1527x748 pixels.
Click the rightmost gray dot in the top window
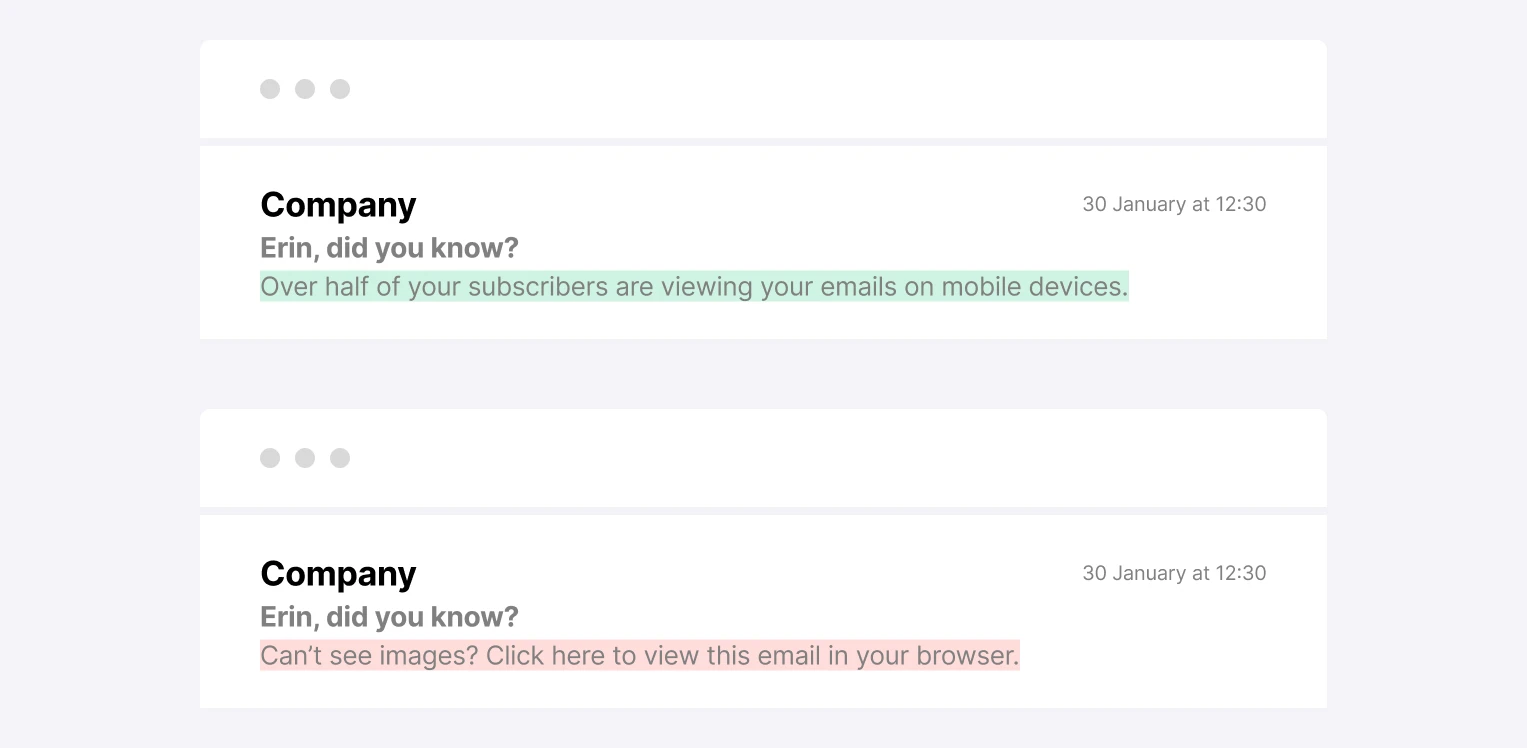[340, 89]
